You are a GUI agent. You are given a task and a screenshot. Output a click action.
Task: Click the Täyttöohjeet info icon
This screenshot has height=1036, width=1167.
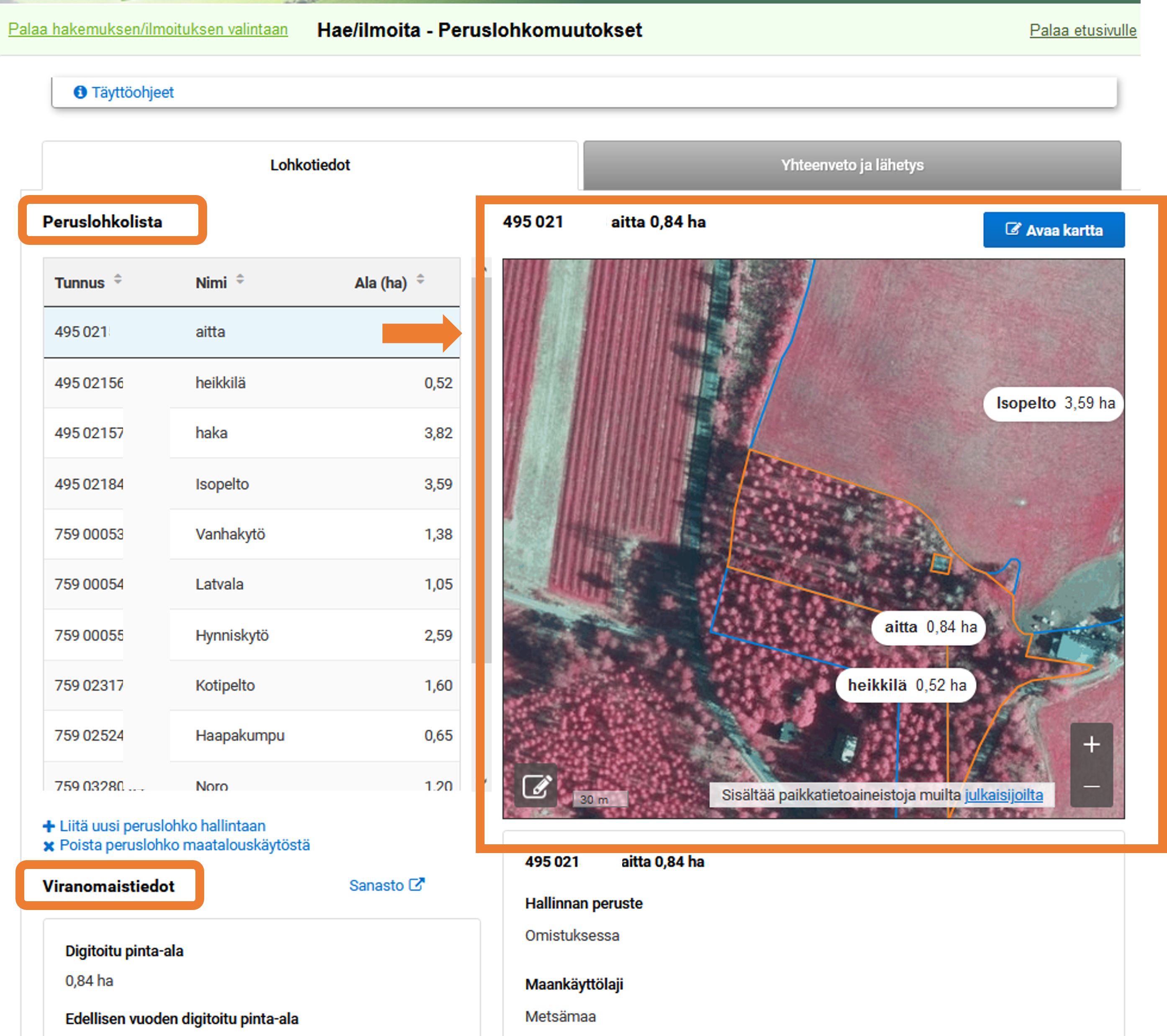(x=80, y=92)
